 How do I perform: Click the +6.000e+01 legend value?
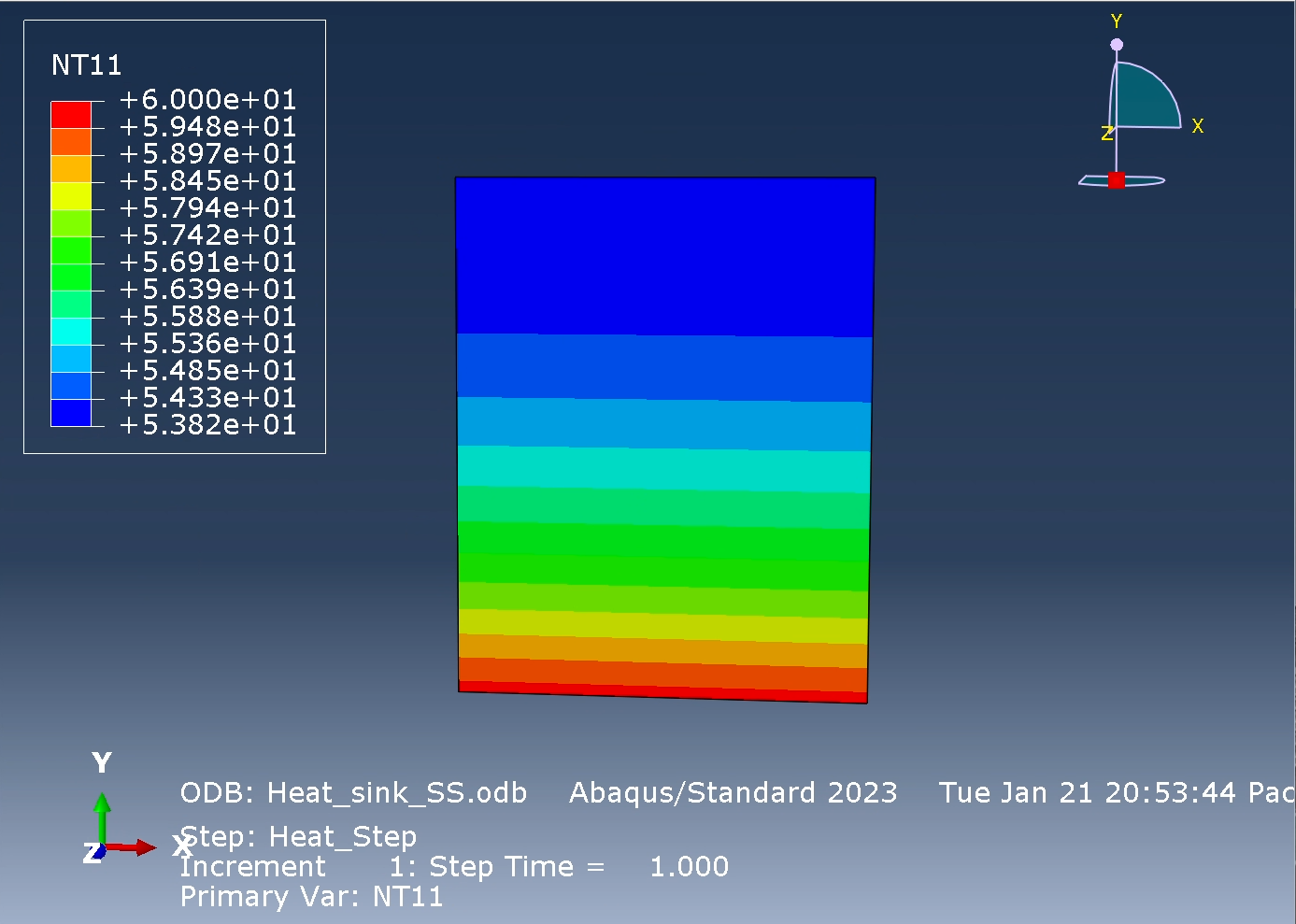[x=206, y=99]
